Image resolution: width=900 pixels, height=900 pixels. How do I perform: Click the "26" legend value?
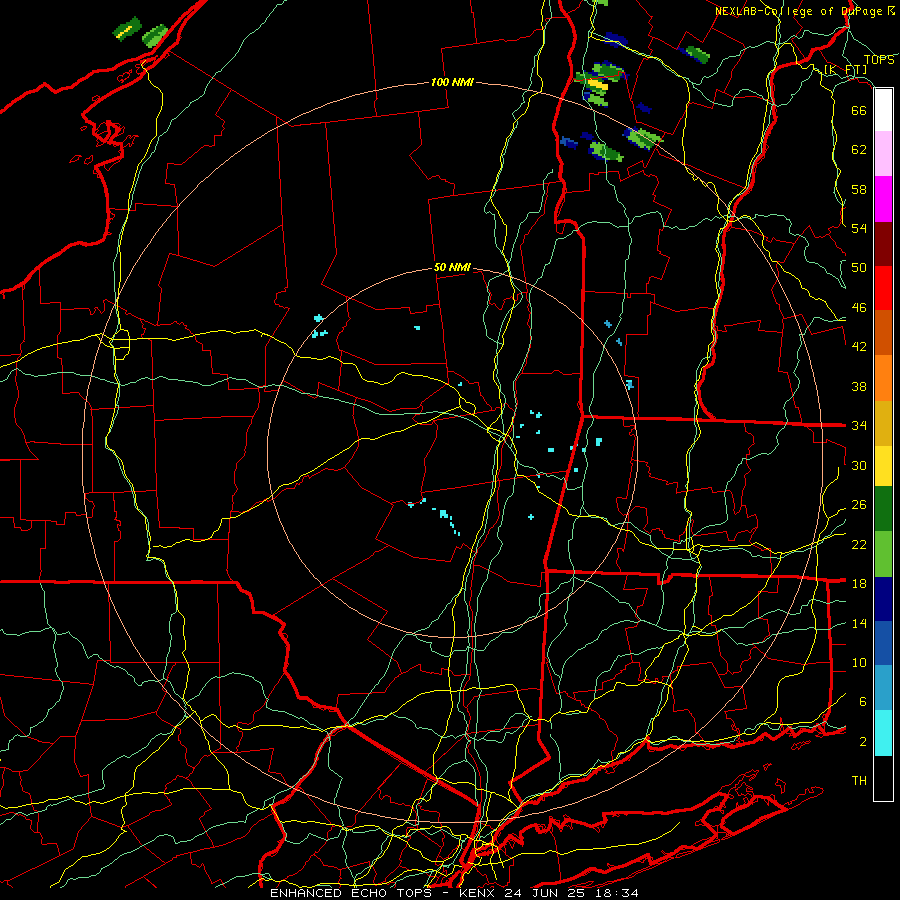pos(859,505)
